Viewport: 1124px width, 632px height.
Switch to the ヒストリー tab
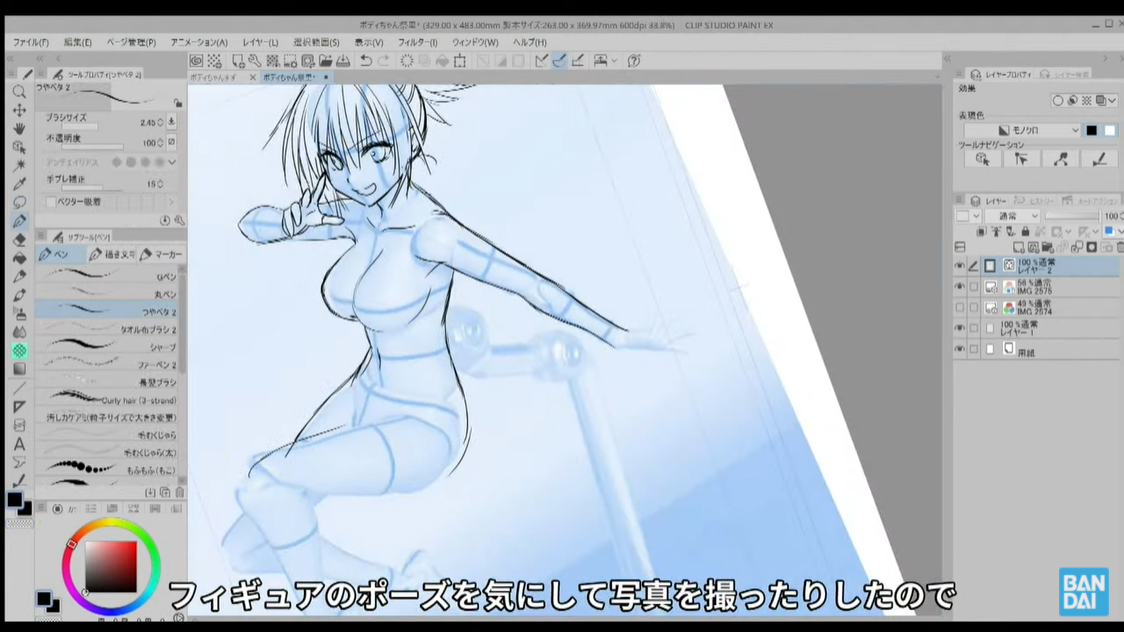(1038, 202)
